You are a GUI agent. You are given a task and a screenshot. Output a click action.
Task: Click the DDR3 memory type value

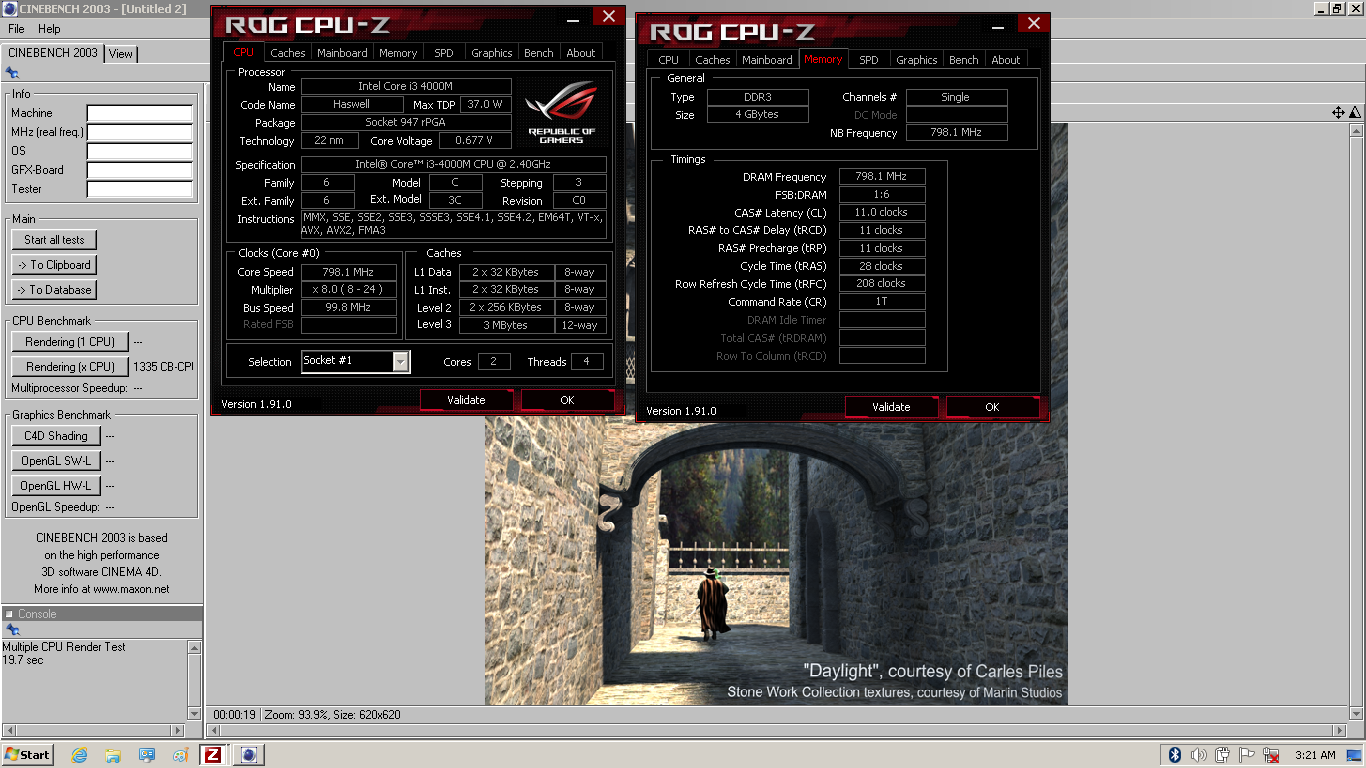pos(760,97)
